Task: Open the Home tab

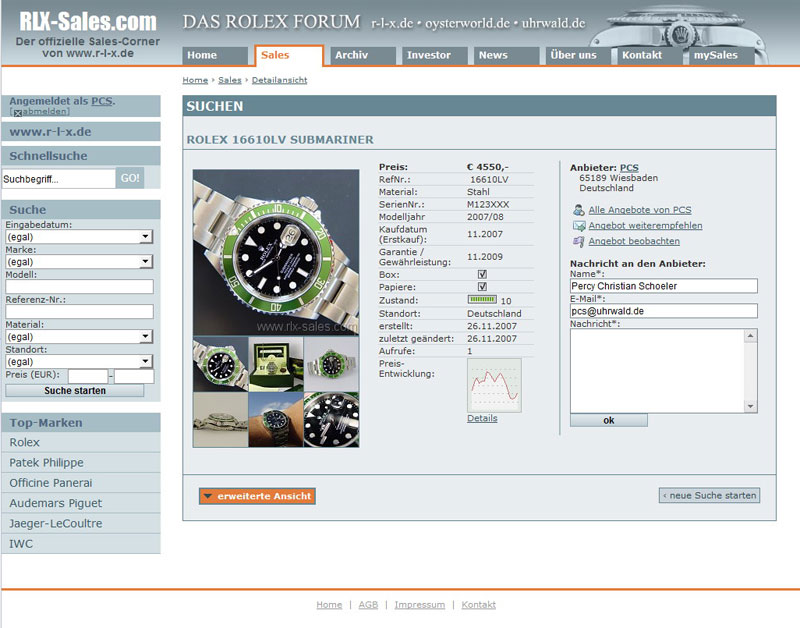Action: coord(215,55)
